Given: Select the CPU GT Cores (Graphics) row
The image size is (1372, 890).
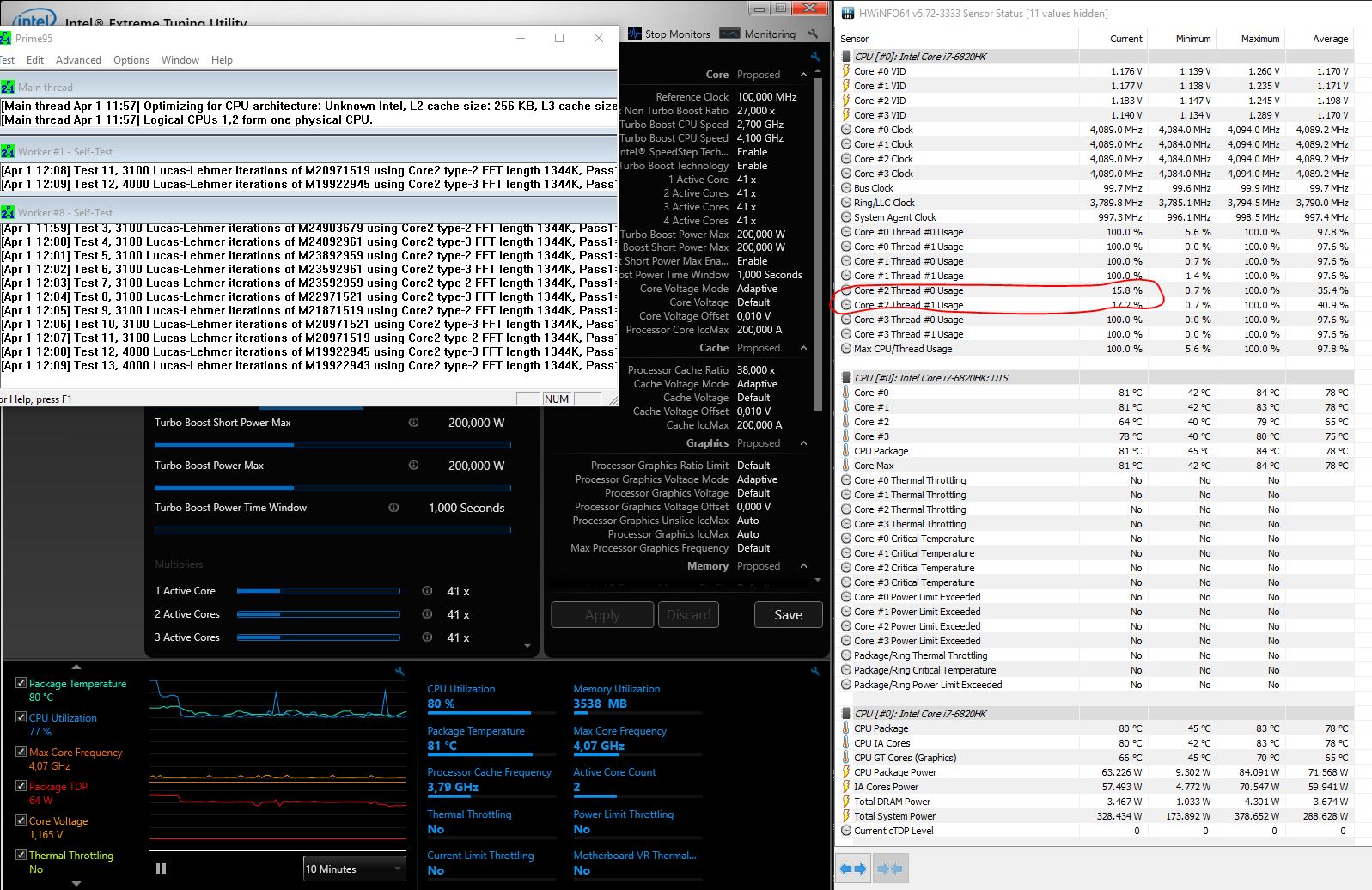Looking at the screenshot, I should pyautogui.click(x=1095, y=758).
